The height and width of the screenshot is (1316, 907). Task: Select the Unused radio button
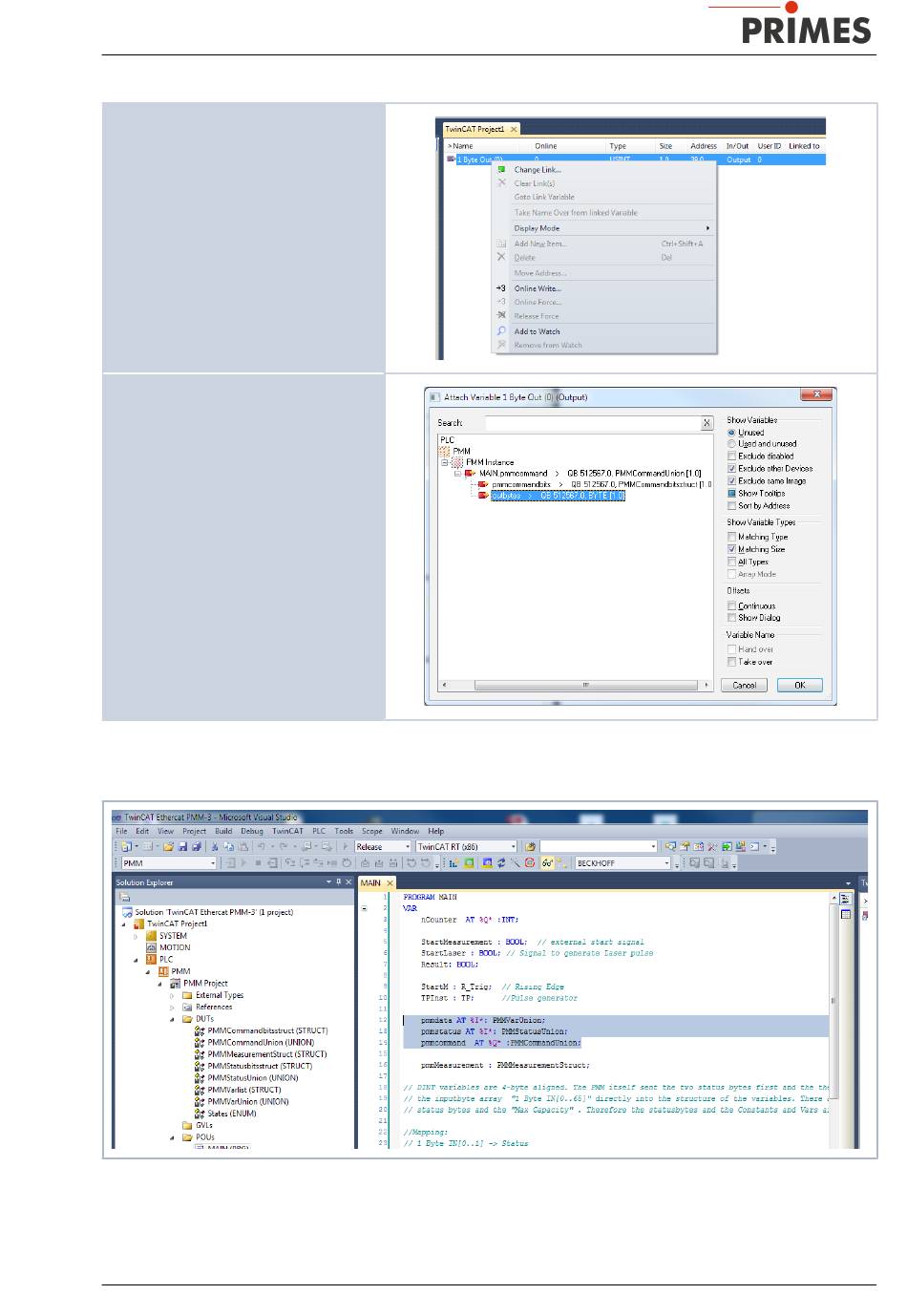point(732,433)
